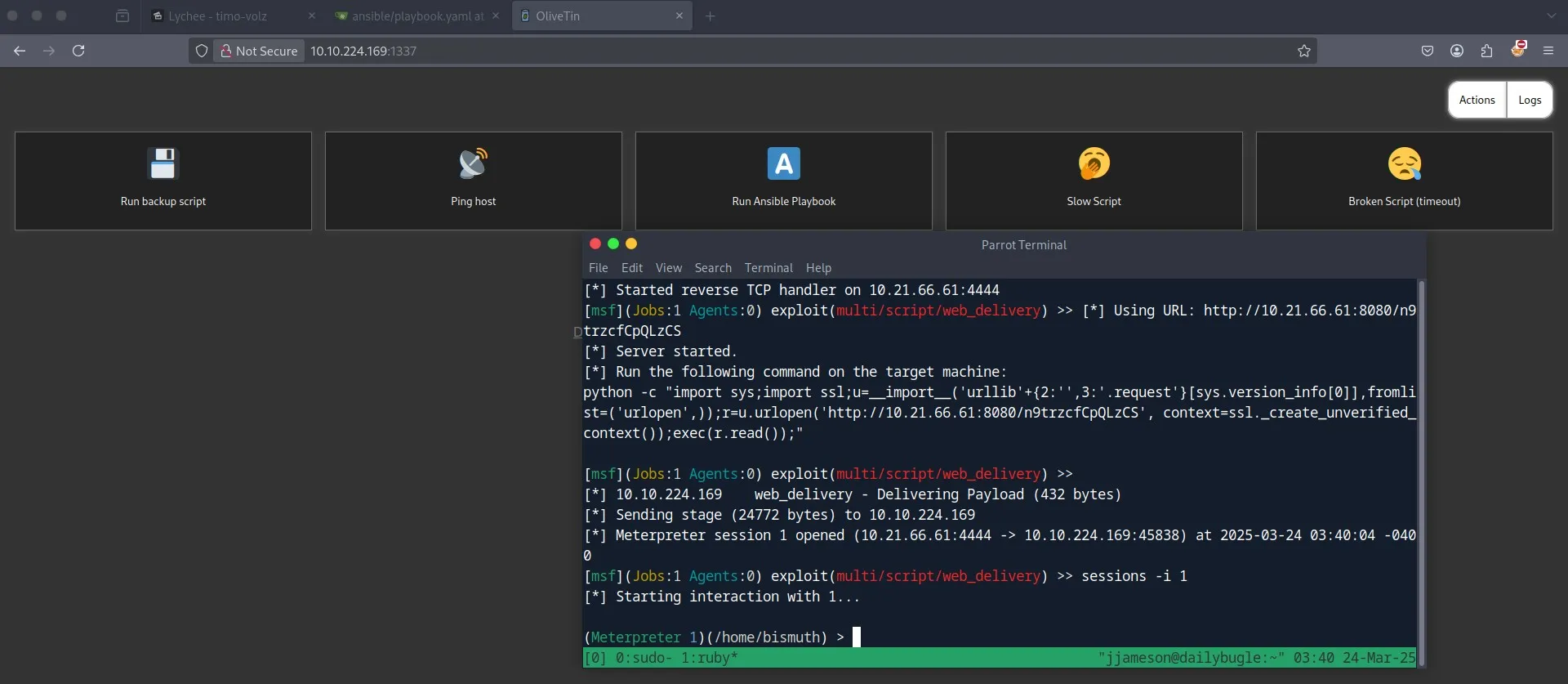
Task: Open the Actions view
Action: (x=1477, y=100)
